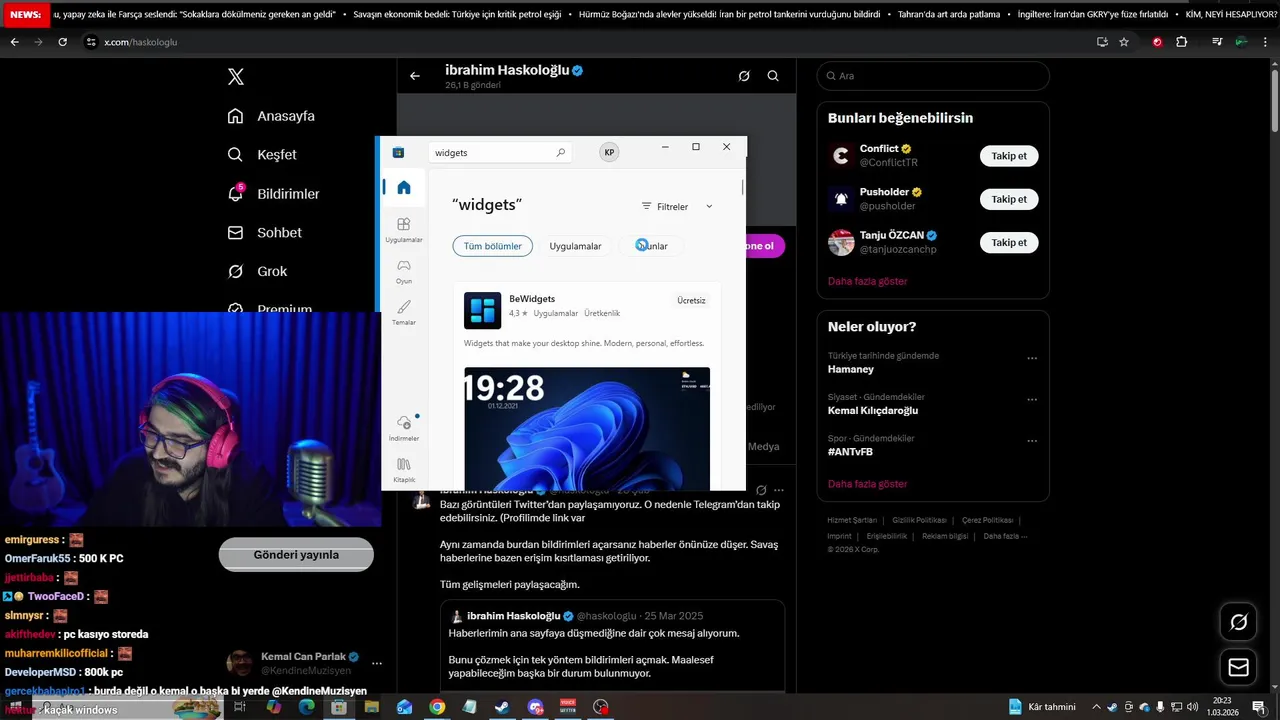Open Oyun section in the Store sidebar
1280x720 pixels.
point(404,271)
